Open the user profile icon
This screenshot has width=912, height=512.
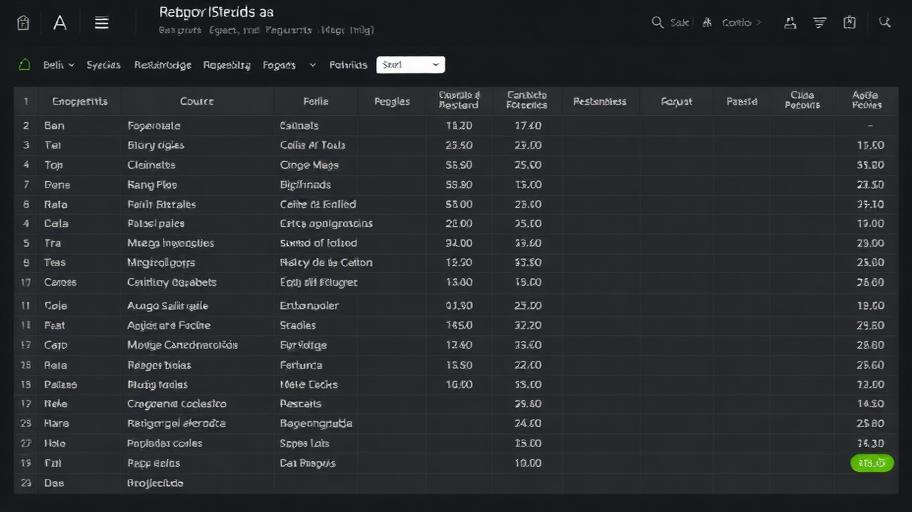790,23
